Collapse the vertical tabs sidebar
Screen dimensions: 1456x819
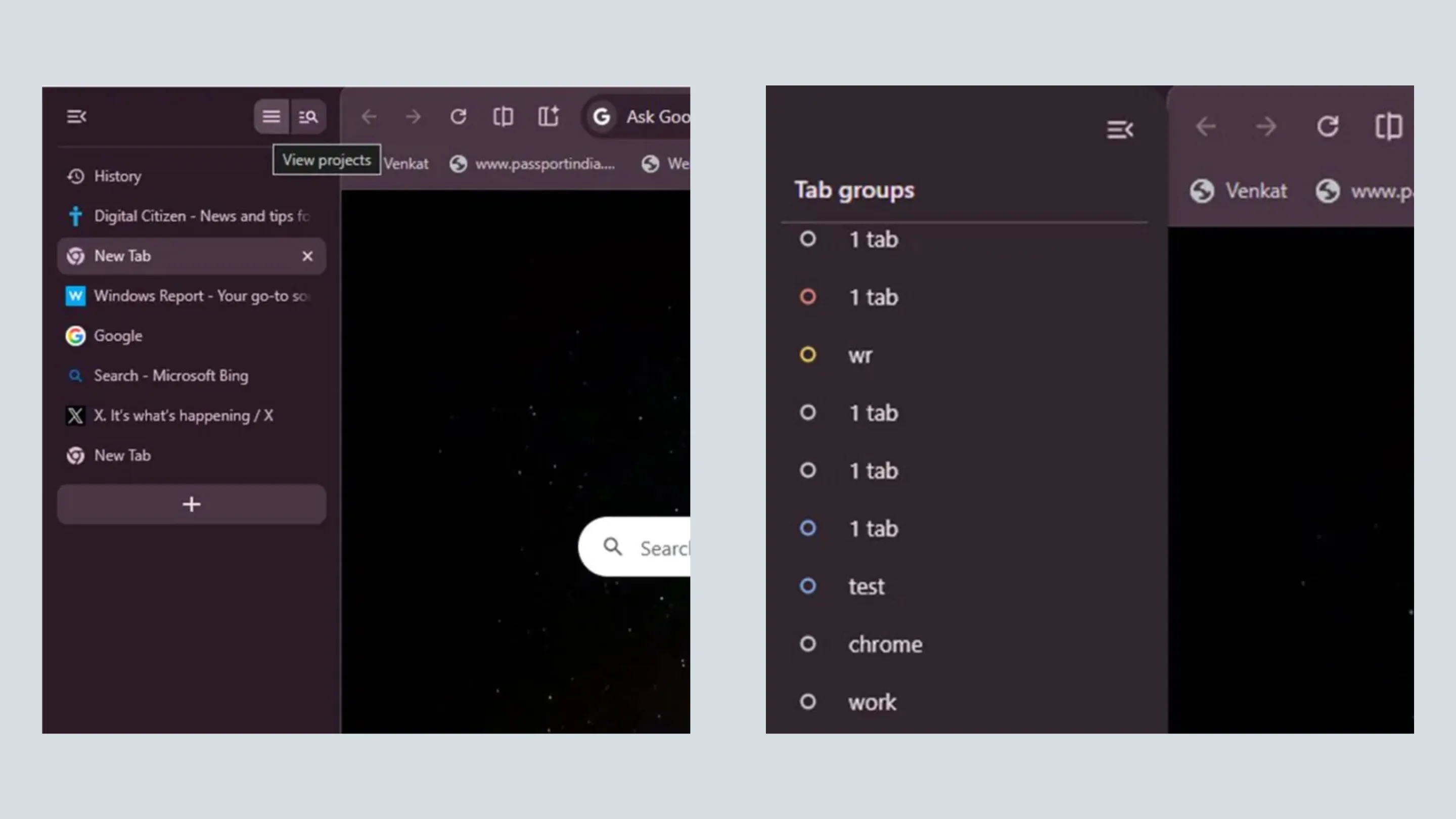coord(77,116)
